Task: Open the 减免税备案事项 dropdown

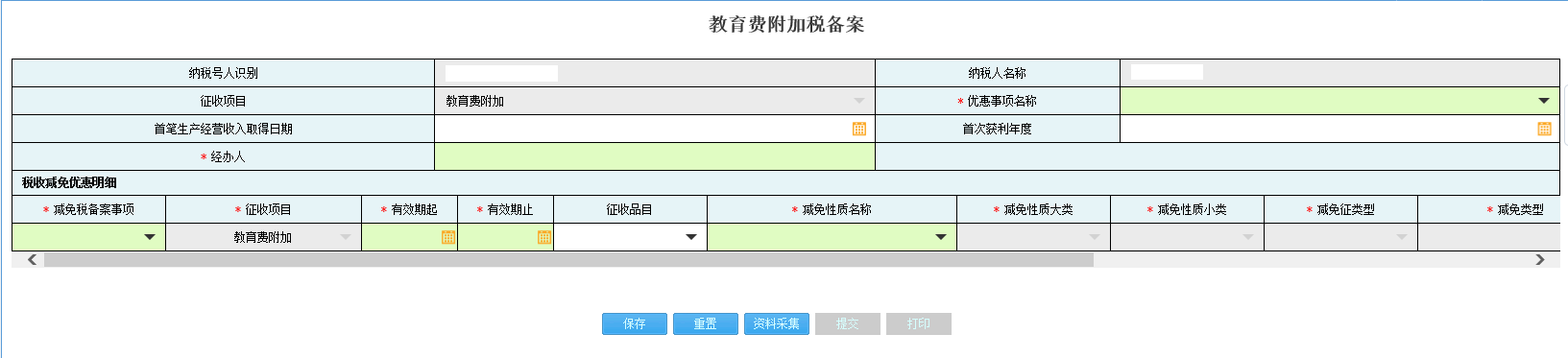Action: (150, 237)
